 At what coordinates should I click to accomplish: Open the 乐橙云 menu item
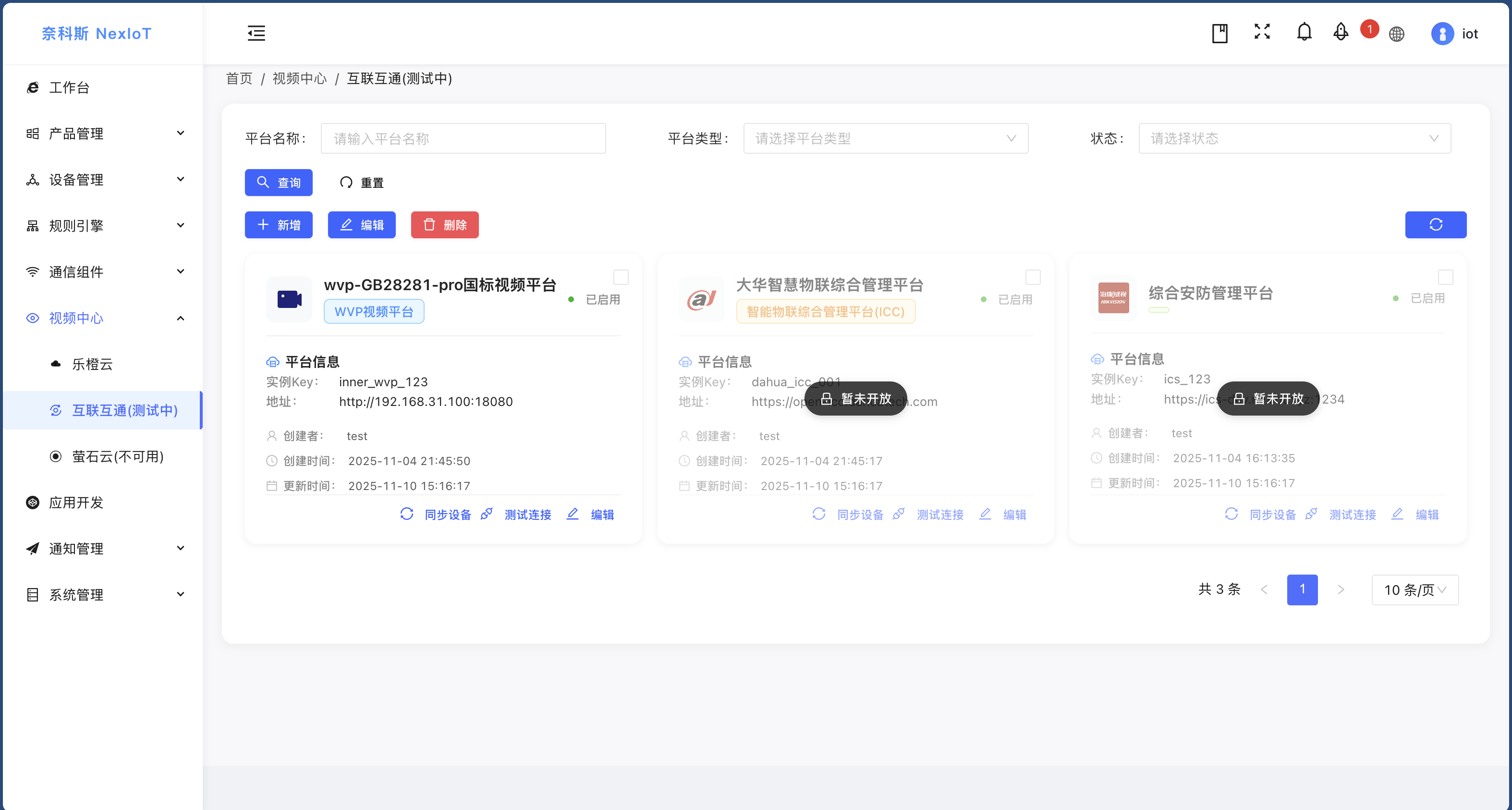(x=92, y=364)
